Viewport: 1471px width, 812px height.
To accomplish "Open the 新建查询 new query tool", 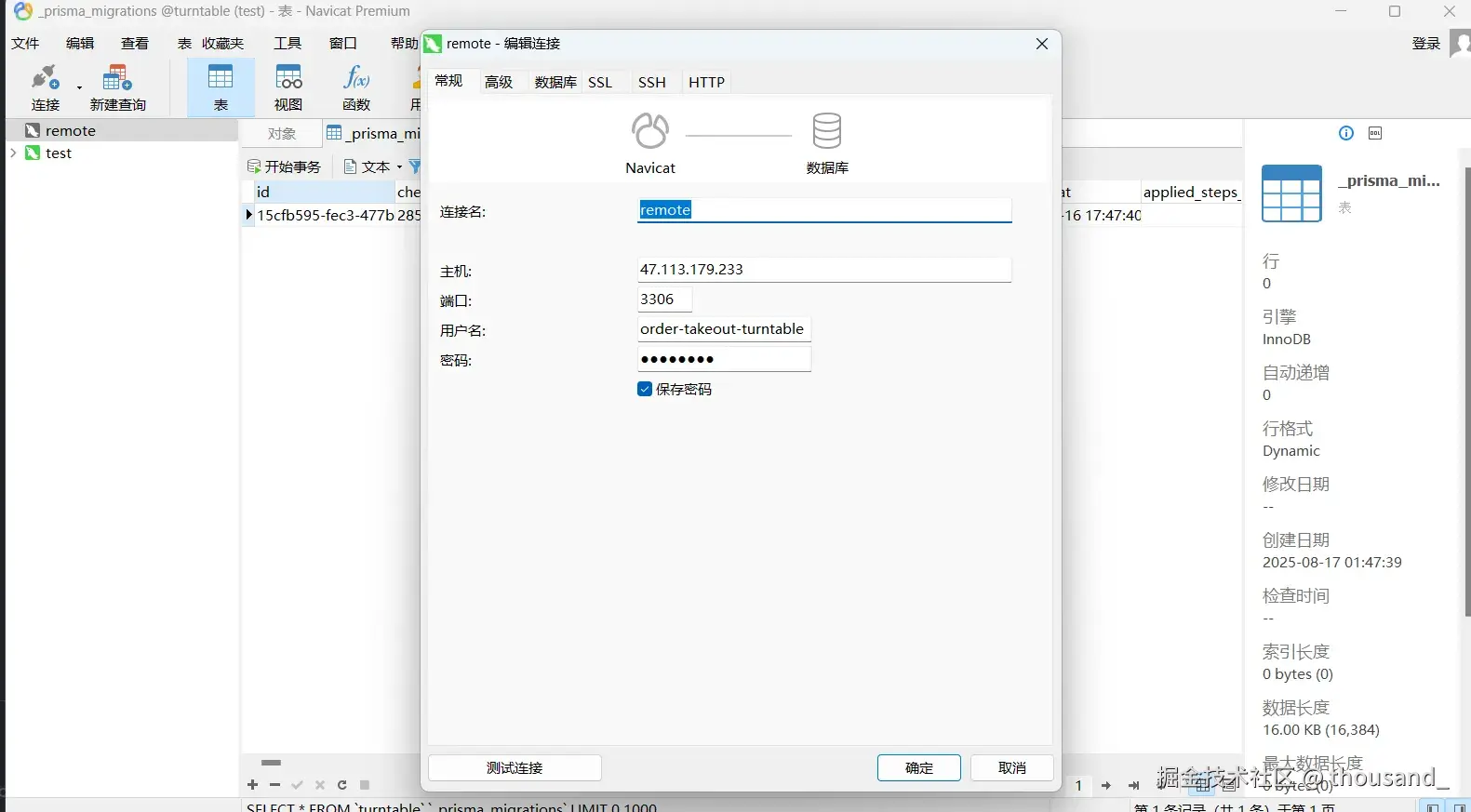I will point(118,87).
